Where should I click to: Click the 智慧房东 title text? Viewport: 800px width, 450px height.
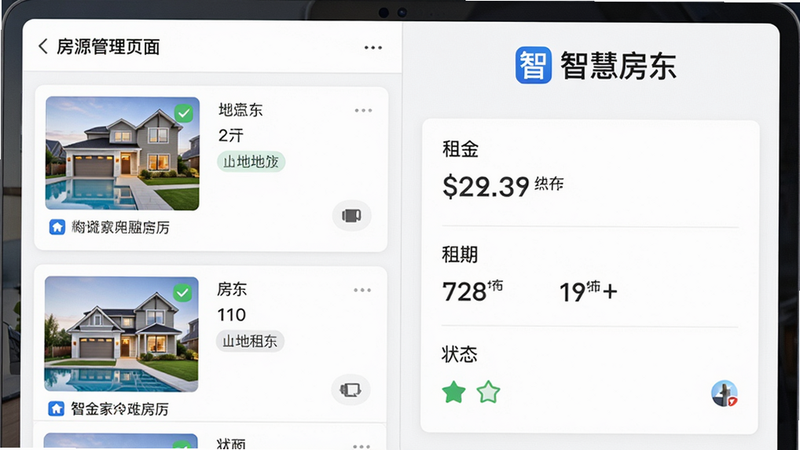[x=618, y=65]
